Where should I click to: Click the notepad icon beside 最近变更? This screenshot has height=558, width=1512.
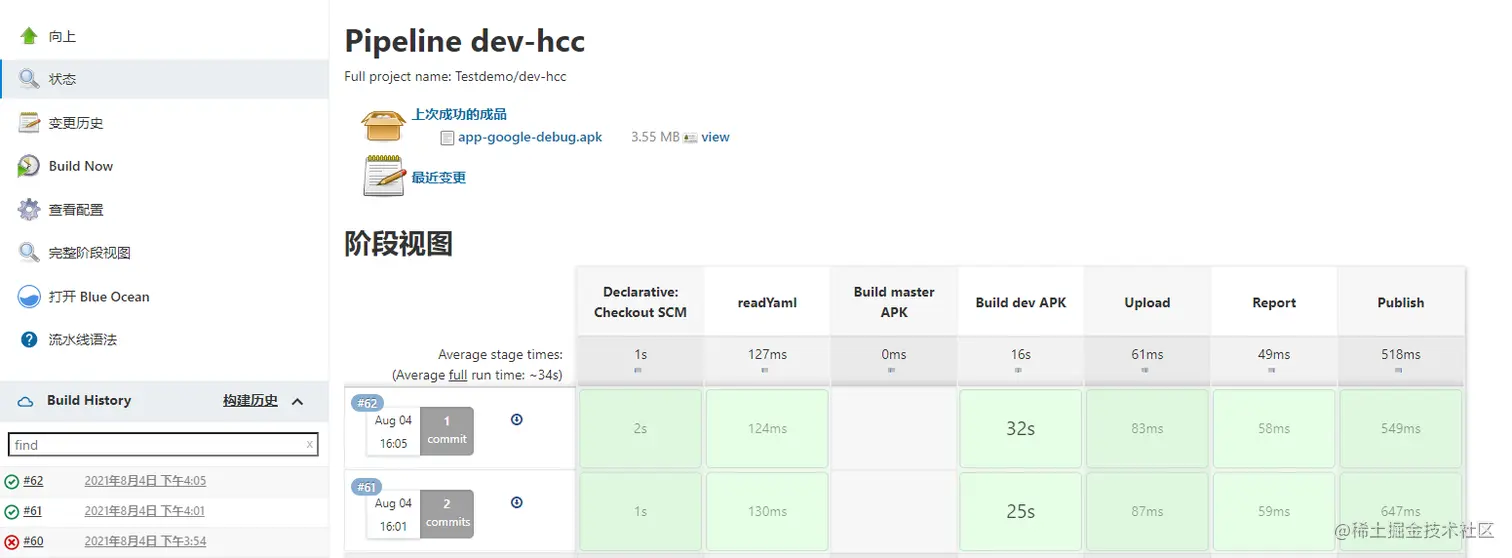click(383, 177)
